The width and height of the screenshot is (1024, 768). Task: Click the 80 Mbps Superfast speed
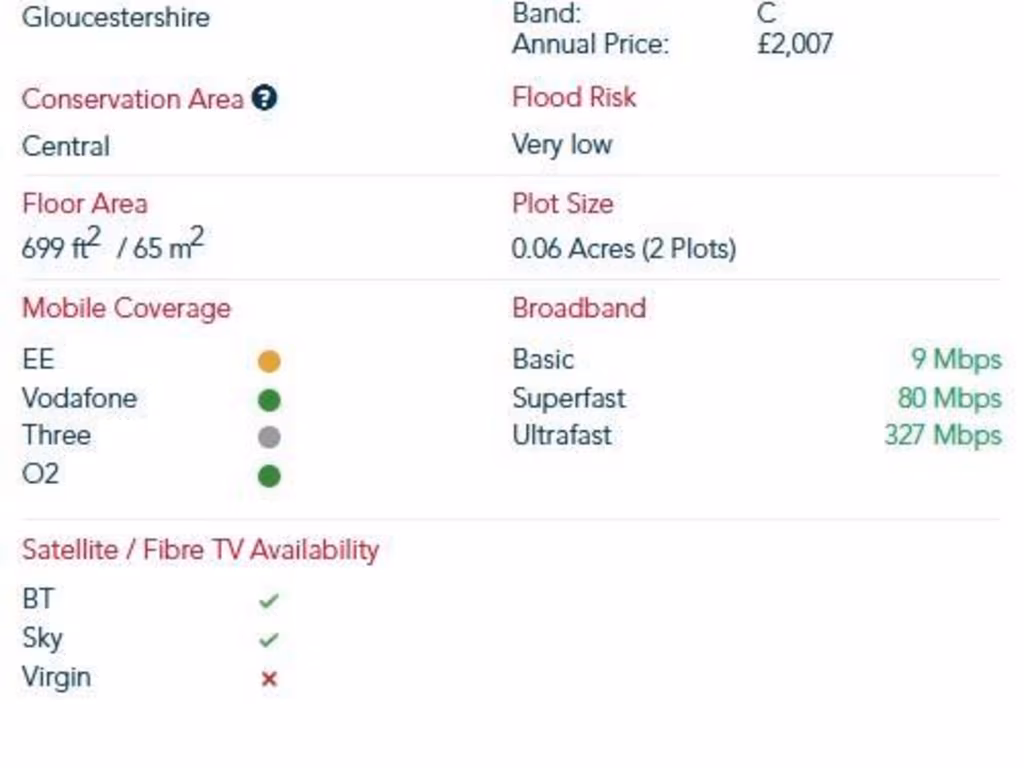pyautogui.click(x=949, y=398)
